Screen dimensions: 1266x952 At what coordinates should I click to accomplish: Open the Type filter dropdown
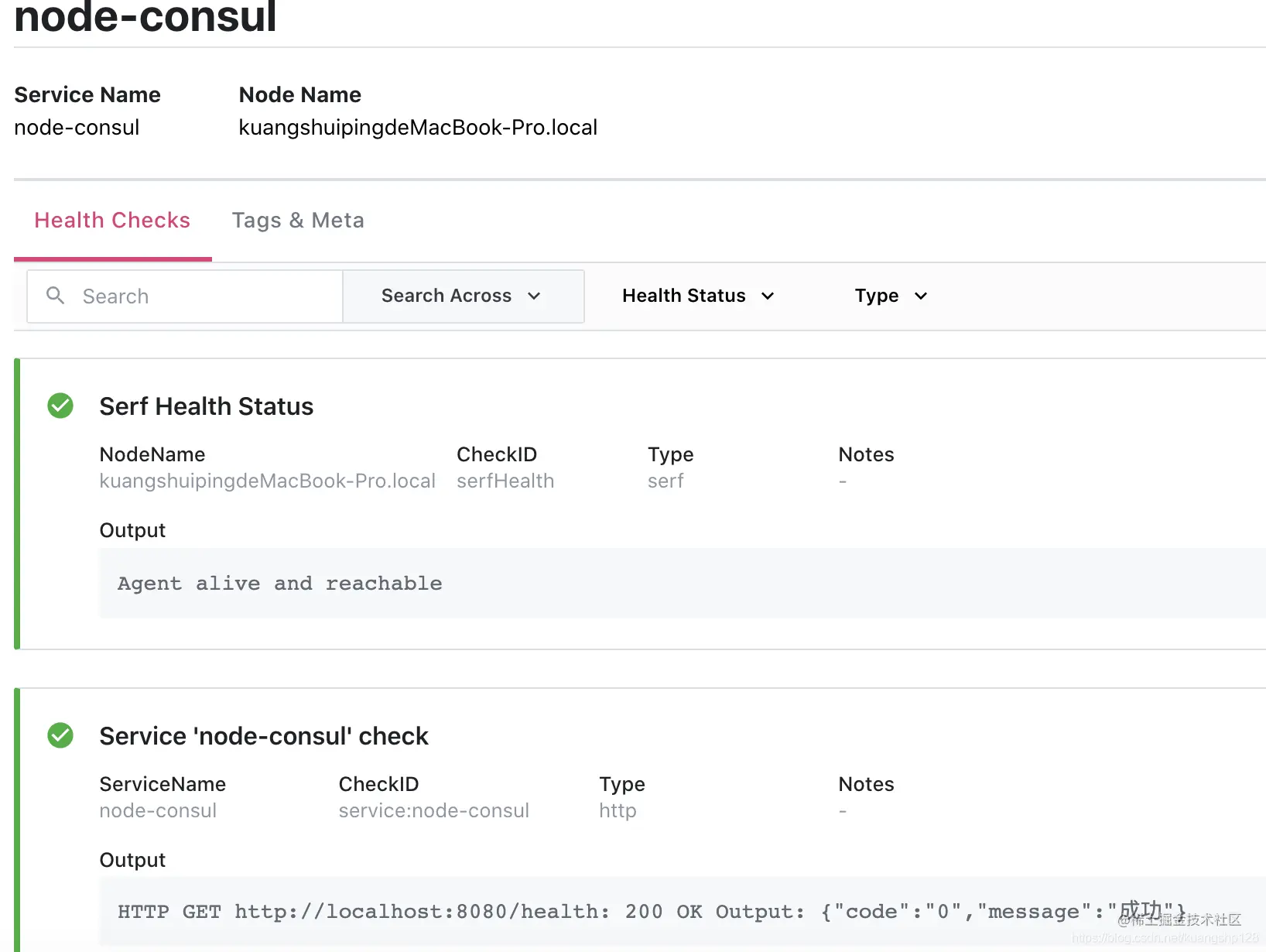[x=891, y=296]
